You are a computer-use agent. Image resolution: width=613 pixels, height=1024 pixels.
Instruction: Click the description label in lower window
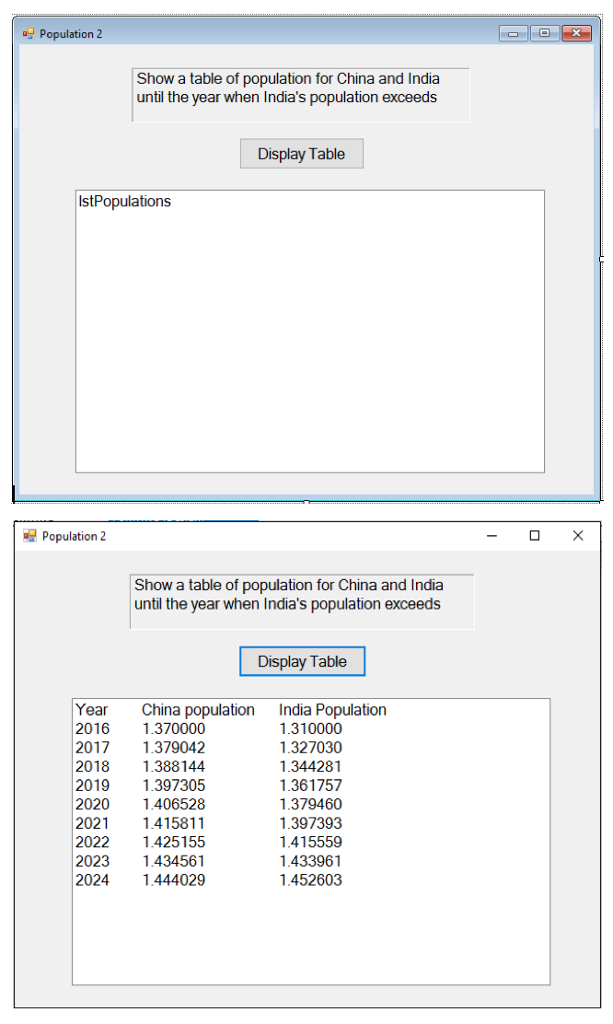pyautogui.click(x=302, y=601)
